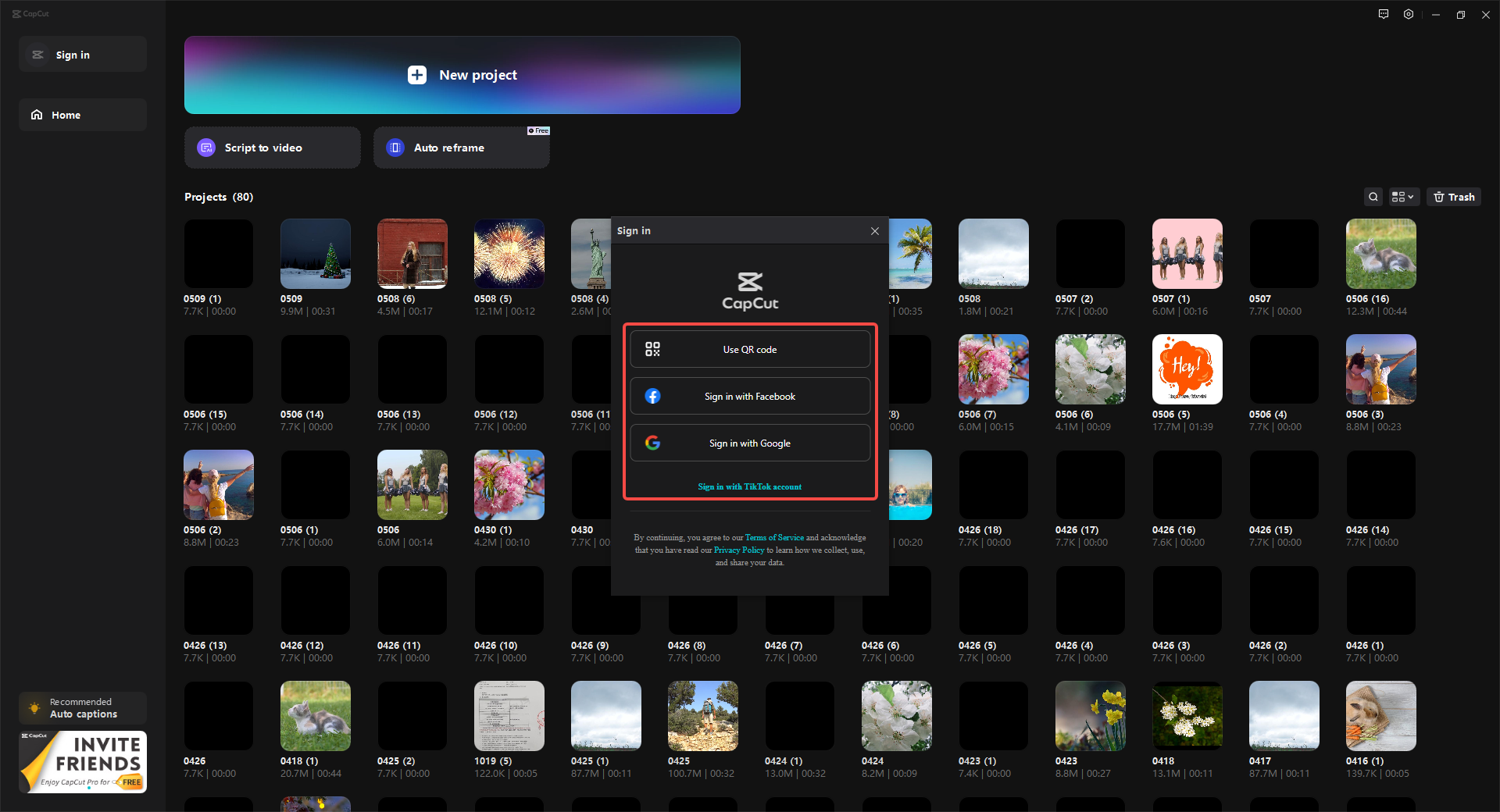Open project 0426 (18) thumbnail
1500x812 pixels.
[x=994, y=485]
